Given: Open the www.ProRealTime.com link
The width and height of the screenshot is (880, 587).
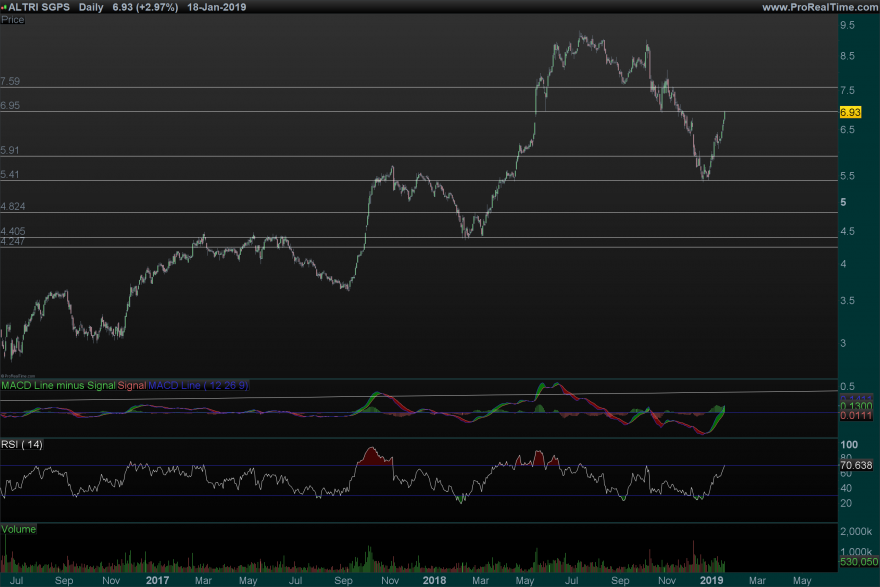Looking at the screenshot, I should point(818,7).
